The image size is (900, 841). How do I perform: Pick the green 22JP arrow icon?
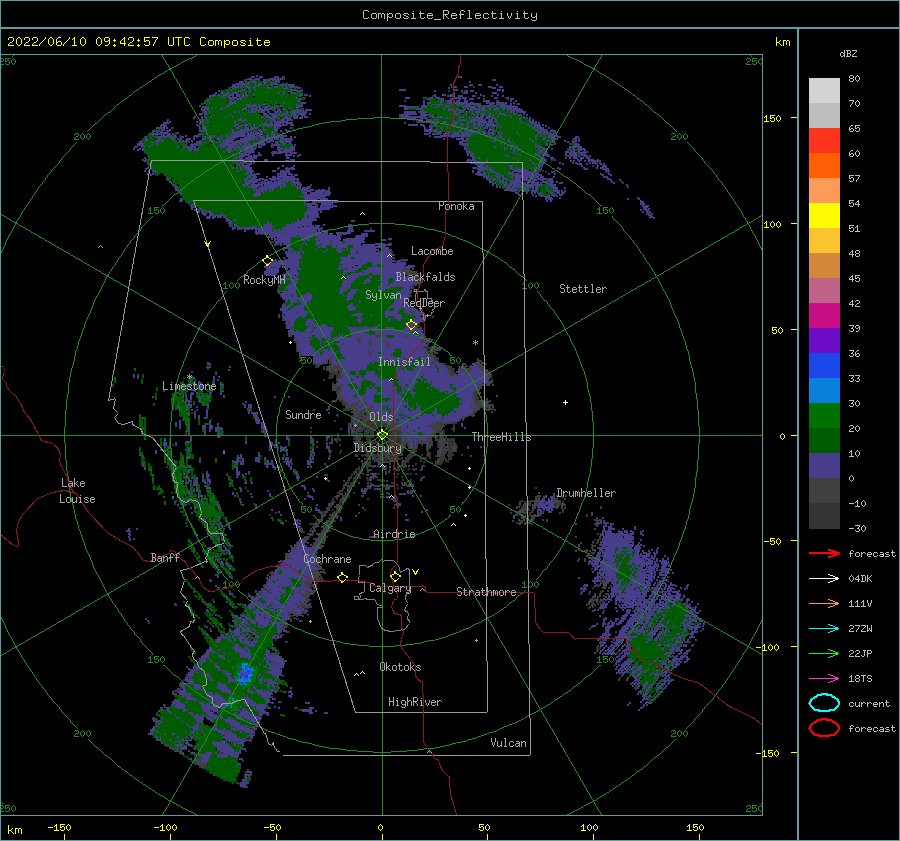(824, 653)
